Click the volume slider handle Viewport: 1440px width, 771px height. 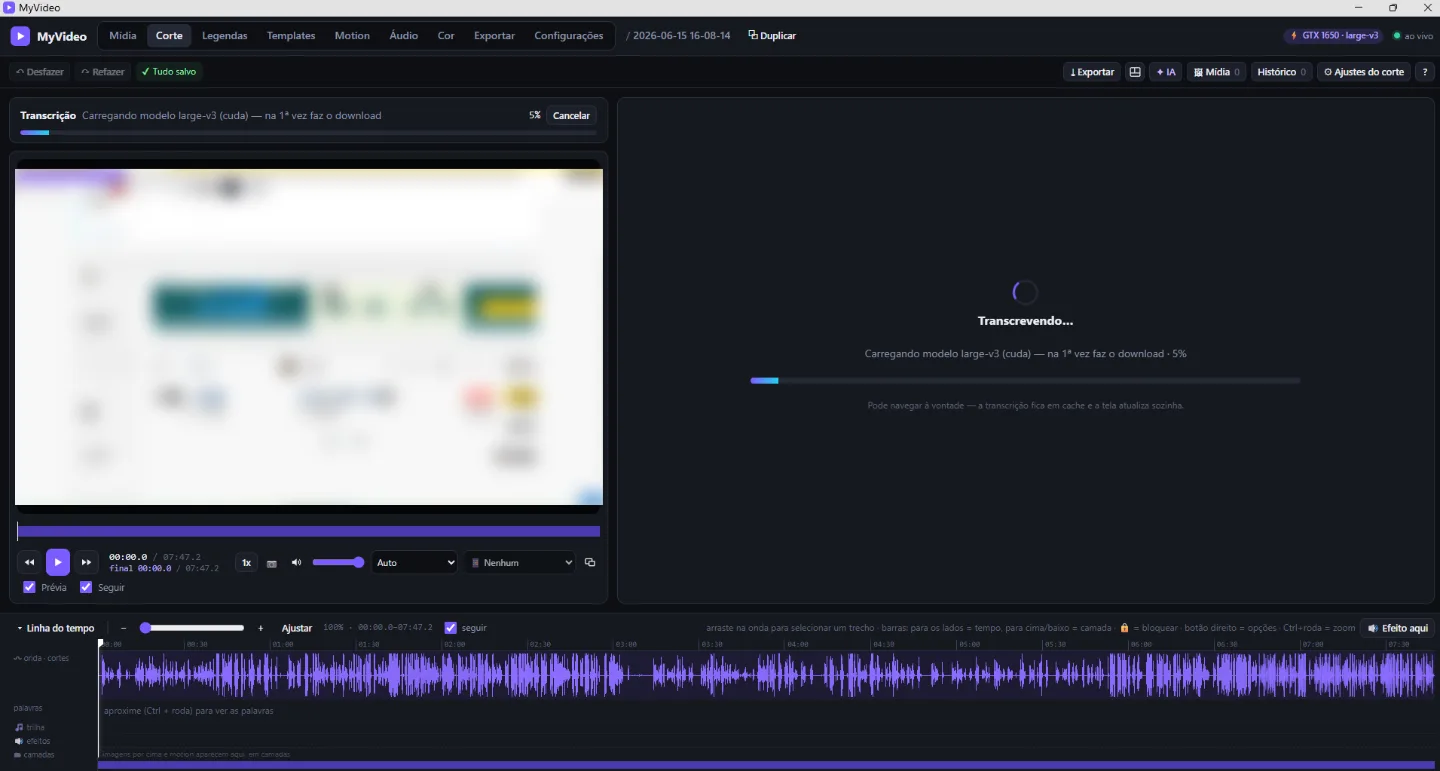(359, 562)
